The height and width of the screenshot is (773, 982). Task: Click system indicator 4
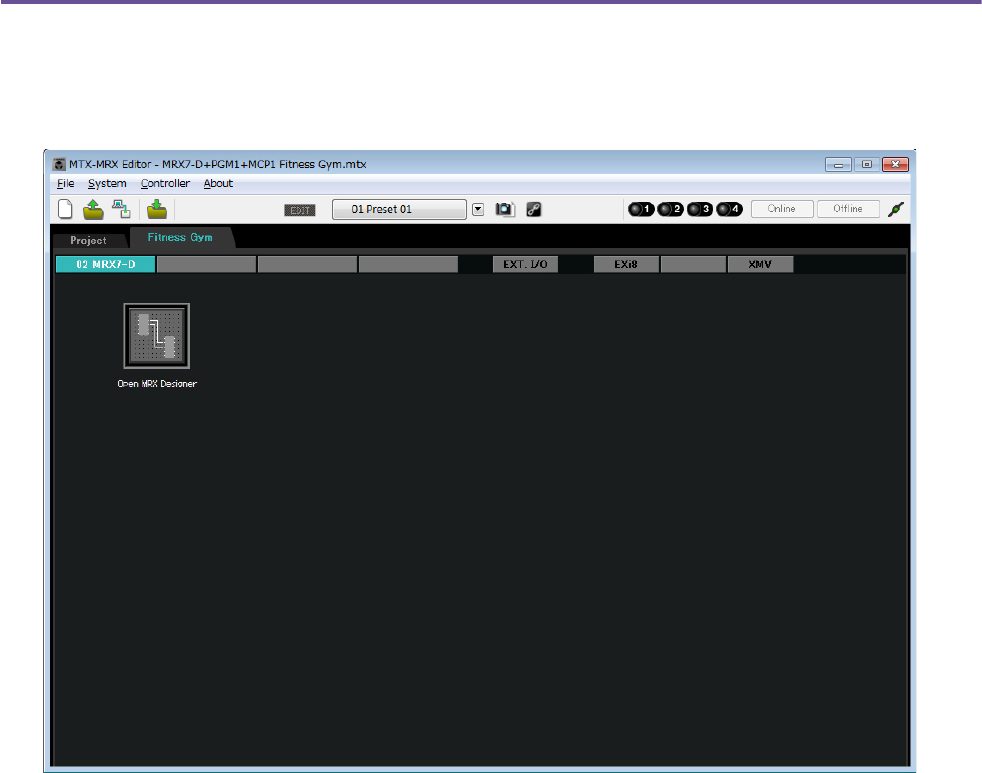click(x=730, y=209)
